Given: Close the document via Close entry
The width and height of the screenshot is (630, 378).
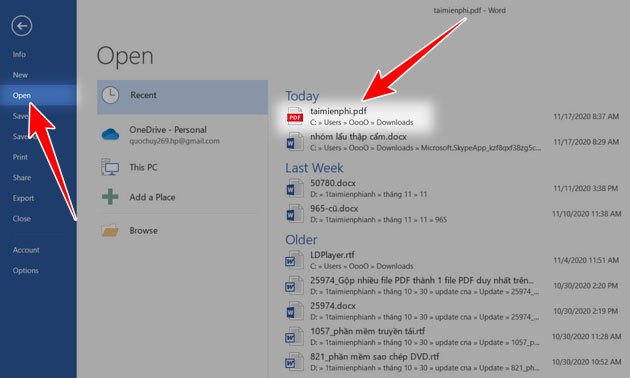Looking at the screenshot, I should [22, 219].
